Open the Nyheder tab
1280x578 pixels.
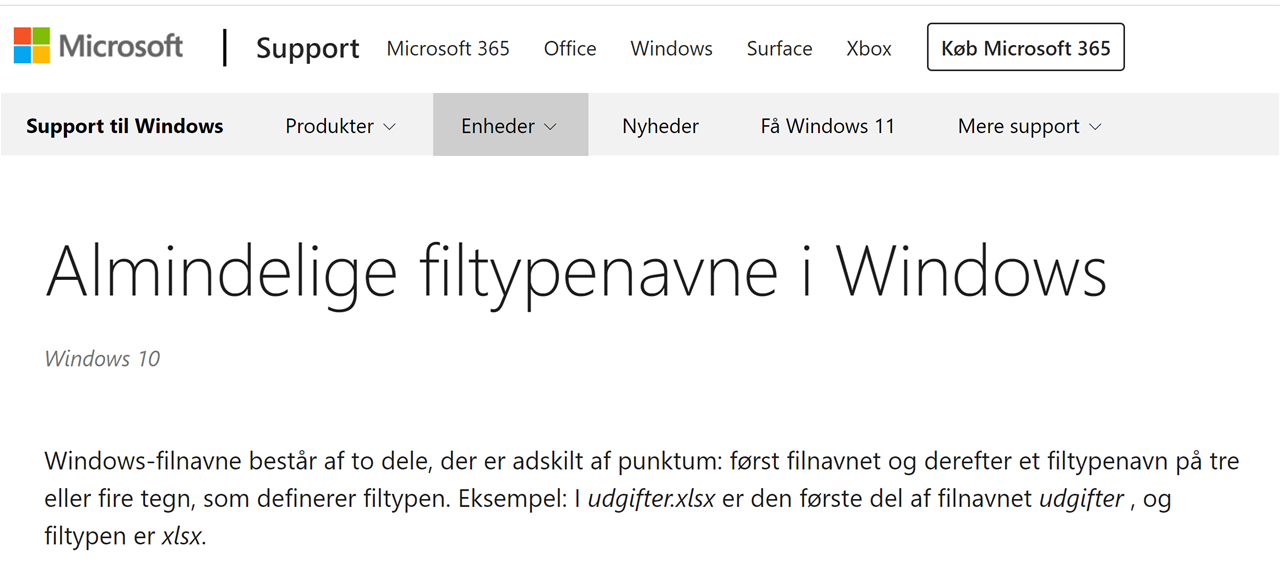point(660,126)
